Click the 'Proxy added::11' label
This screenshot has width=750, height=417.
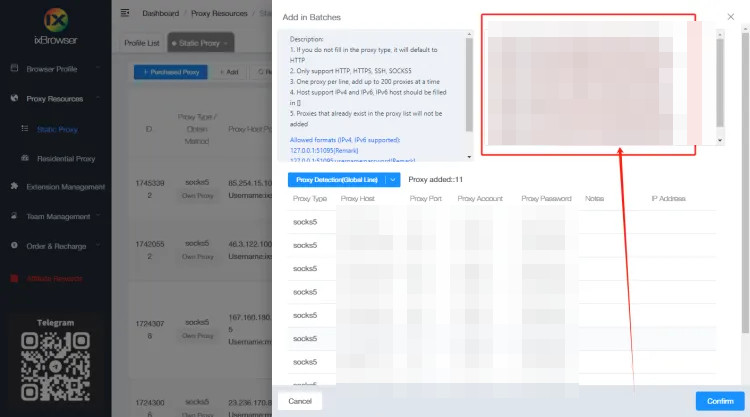pos(435,180)
